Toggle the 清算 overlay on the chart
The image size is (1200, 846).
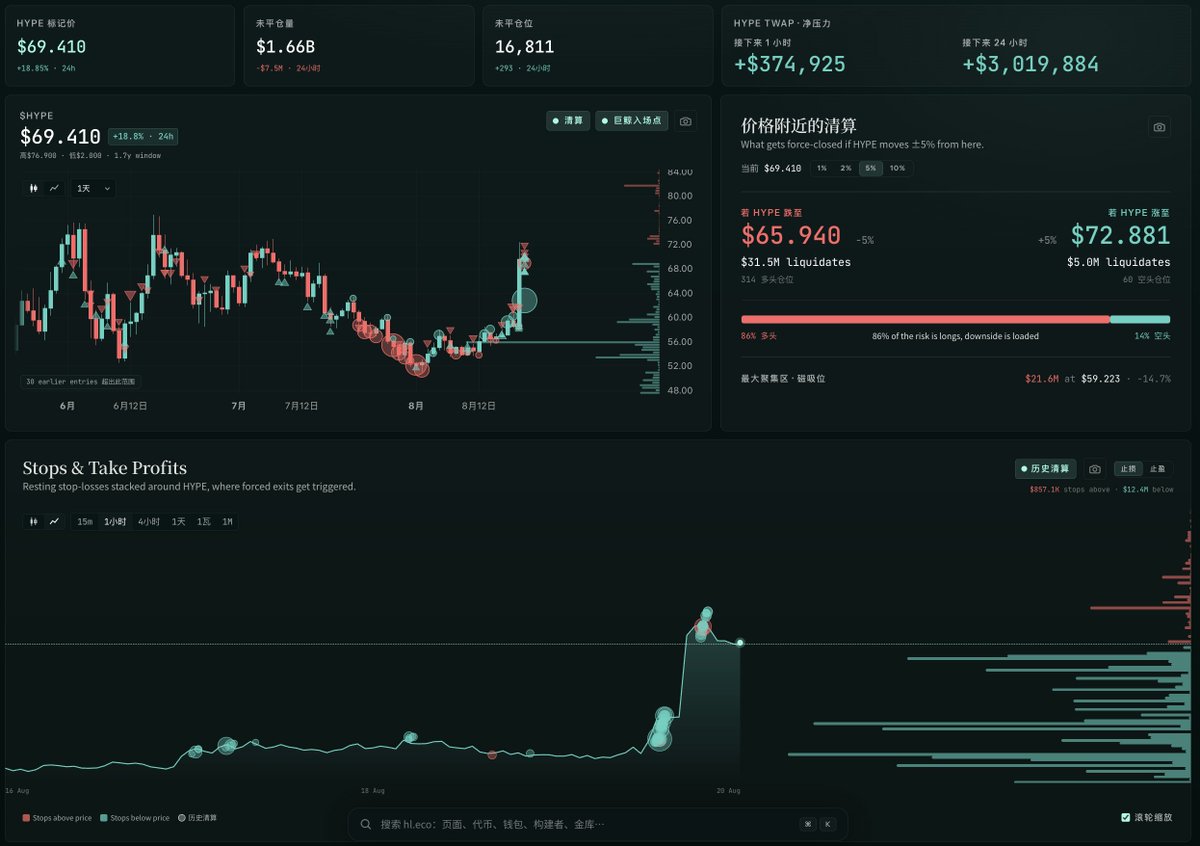coord(568,121)
